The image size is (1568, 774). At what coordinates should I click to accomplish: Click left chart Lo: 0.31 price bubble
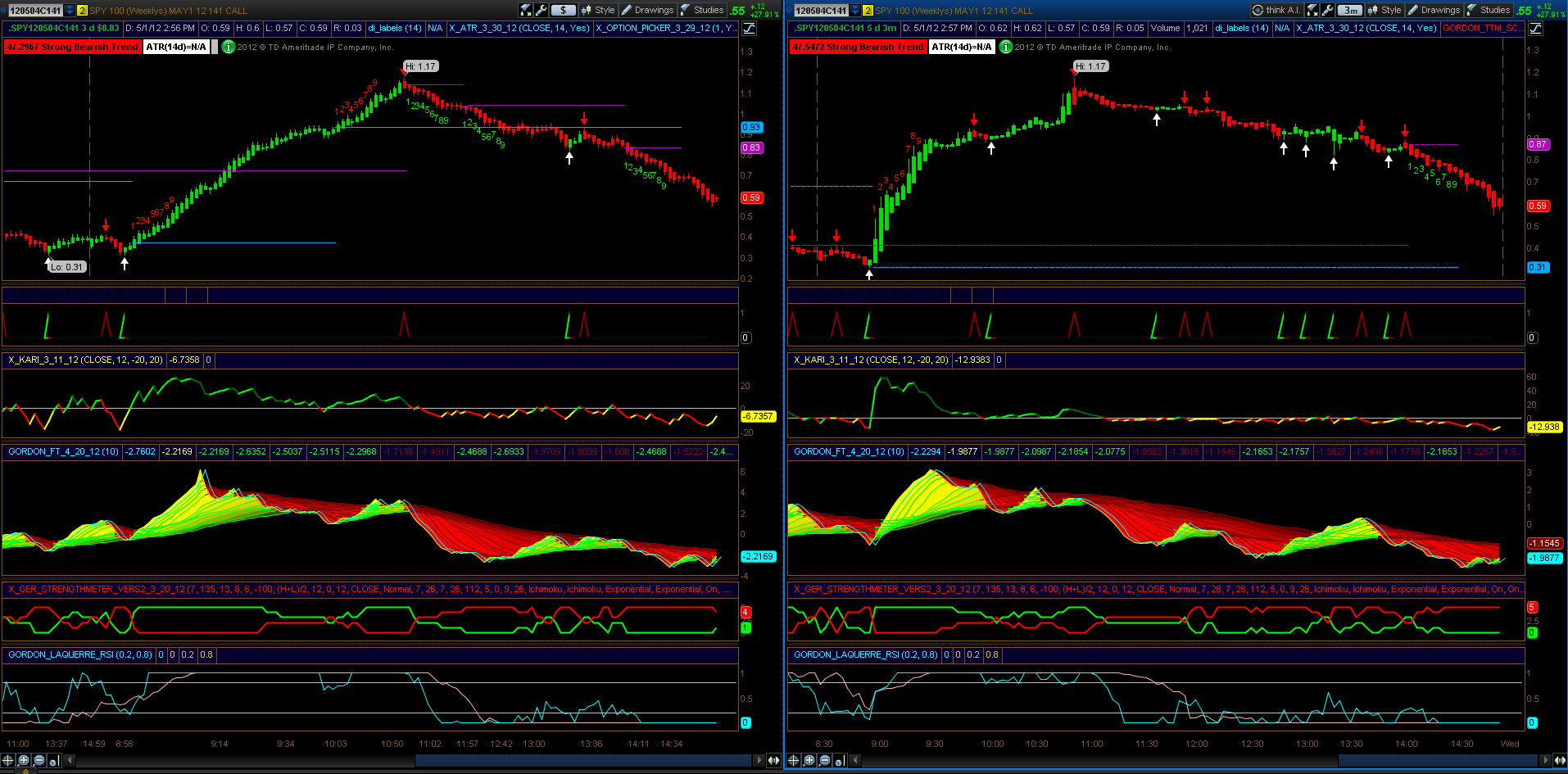click(66, 267)
